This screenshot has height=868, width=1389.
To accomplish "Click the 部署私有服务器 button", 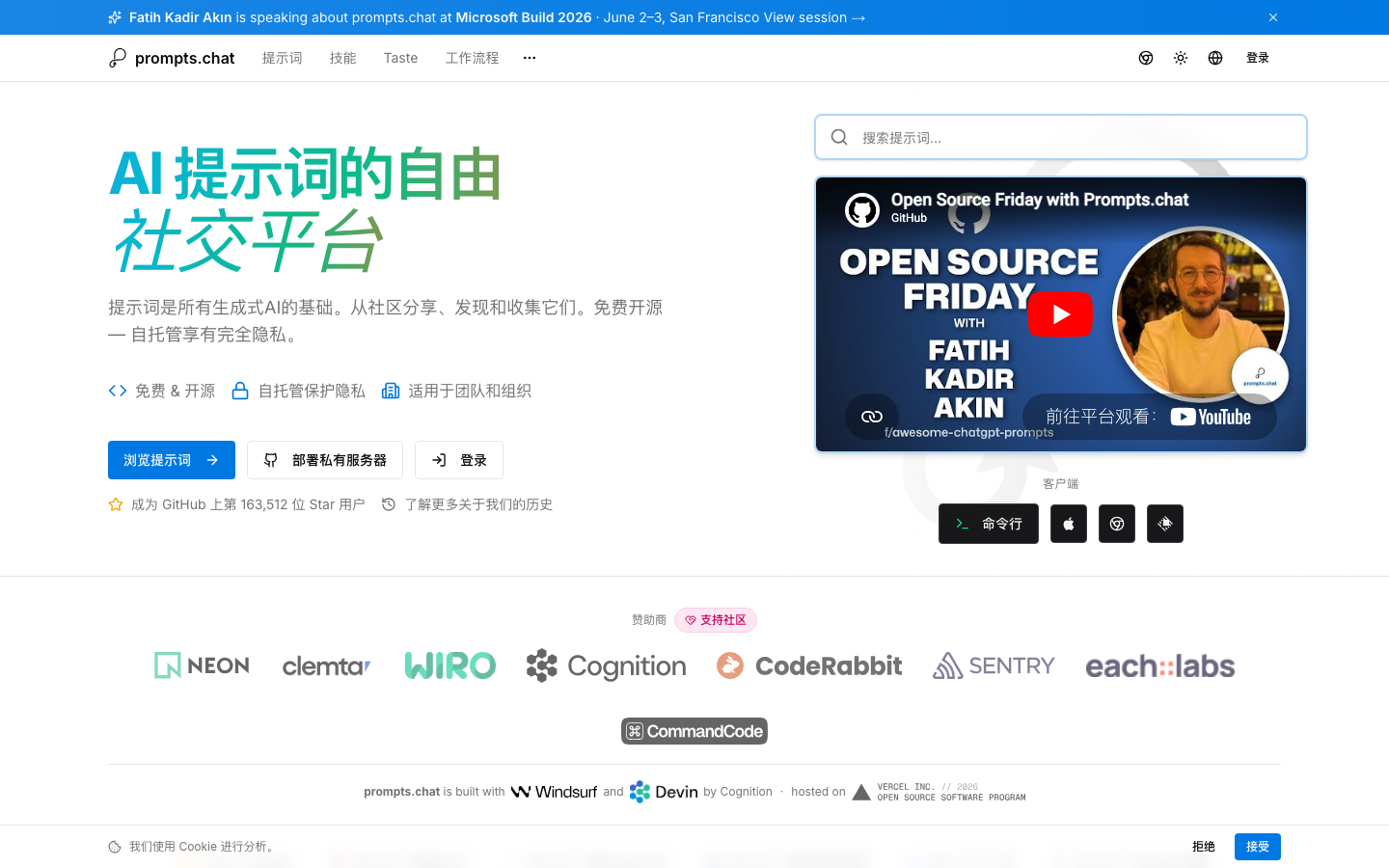I will (x=325, y=460).
